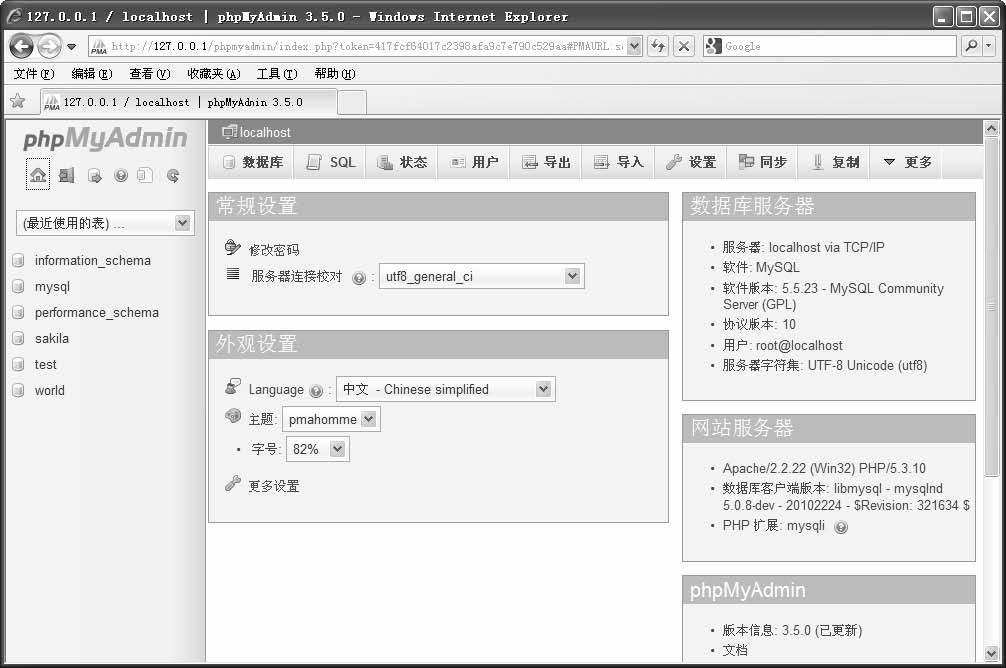Click the localhost server icon in breadcrumb
This screenshot has width=1006, height=668.
pos(228,132)
